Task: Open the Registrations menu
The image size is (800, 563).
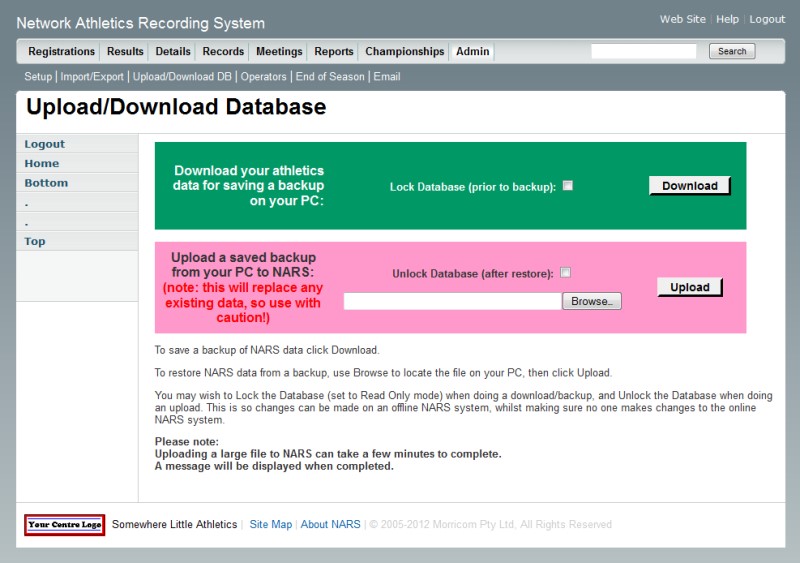Action: click(x=61, y=52)
